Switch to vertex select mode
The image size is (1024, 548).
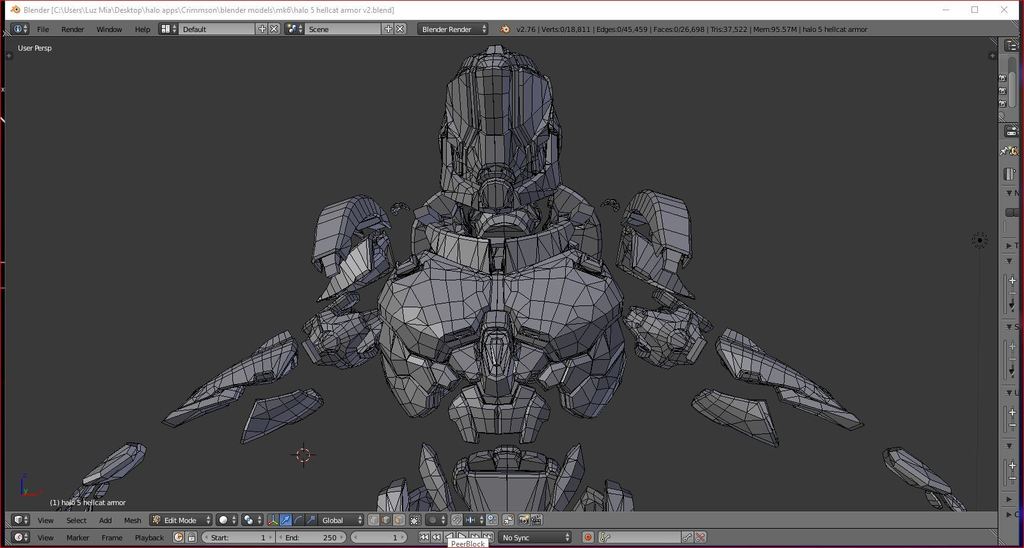pos(374,520)
